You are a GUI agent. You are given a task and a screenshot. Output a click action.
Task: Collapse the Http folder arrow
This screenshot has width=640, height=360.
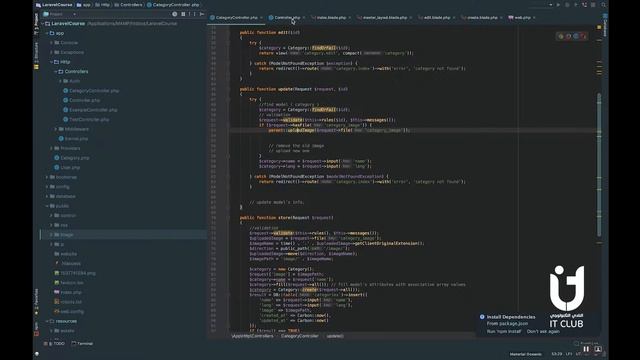(51, 62)
